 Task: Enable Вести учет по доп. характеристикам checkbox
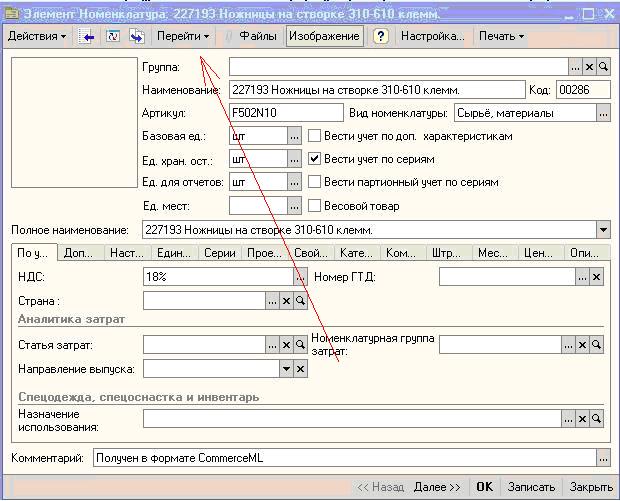click(314, 136)
